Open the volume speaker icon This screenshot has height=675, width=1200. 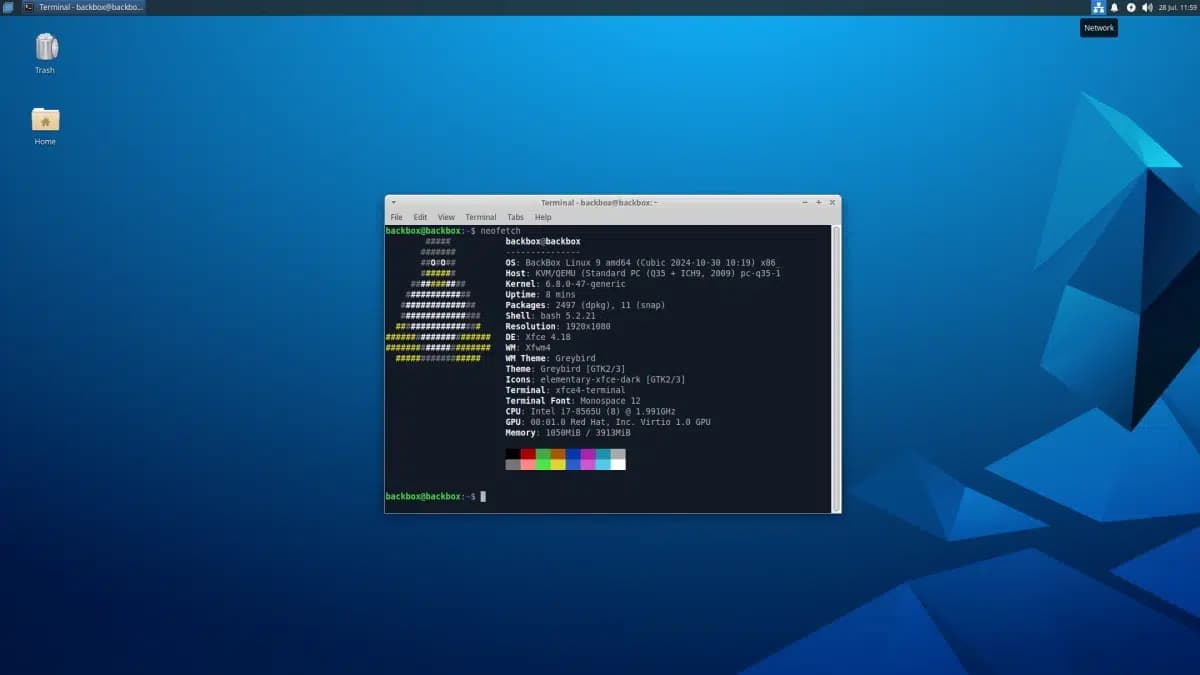click(x=1146, y=7)
